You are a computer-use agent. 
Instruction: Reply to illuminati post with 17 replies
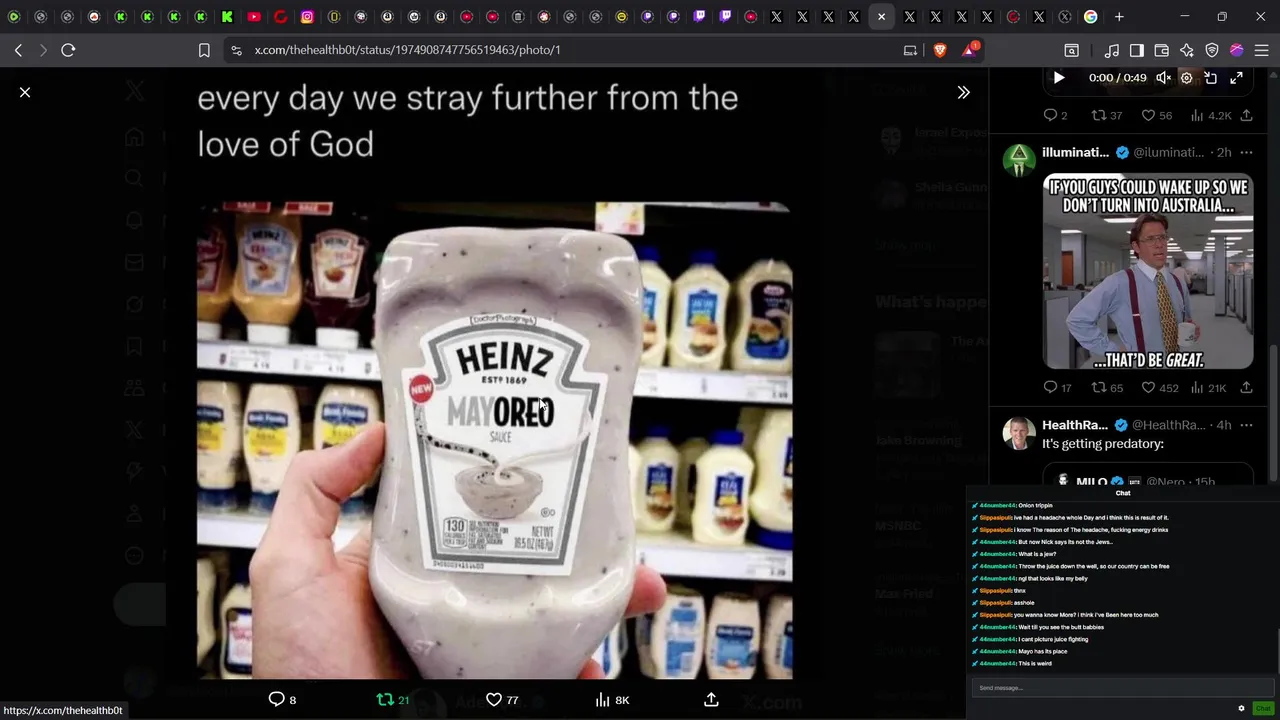coord(1057,387)
